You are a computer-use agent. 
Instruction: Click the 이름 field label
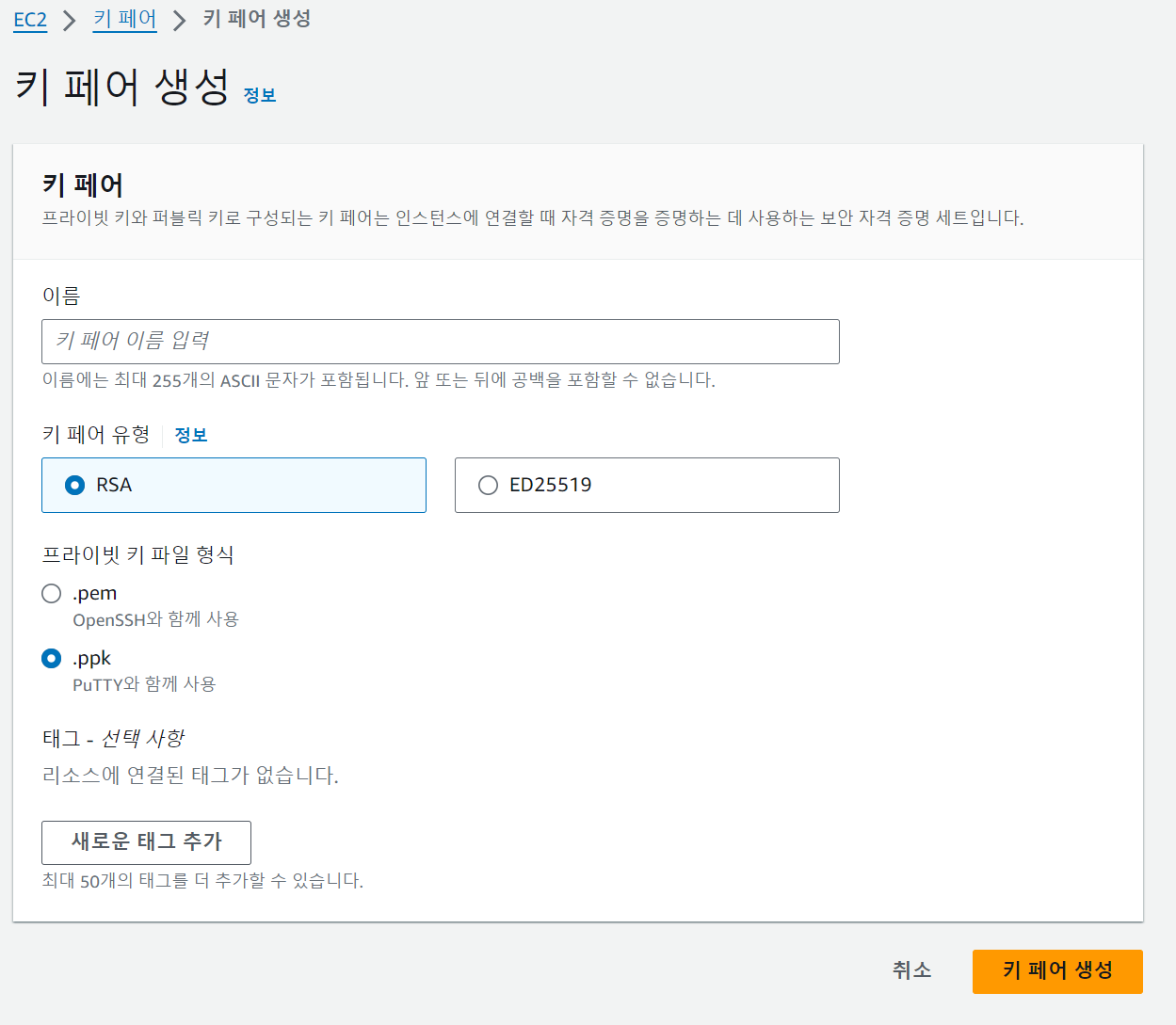59,295
